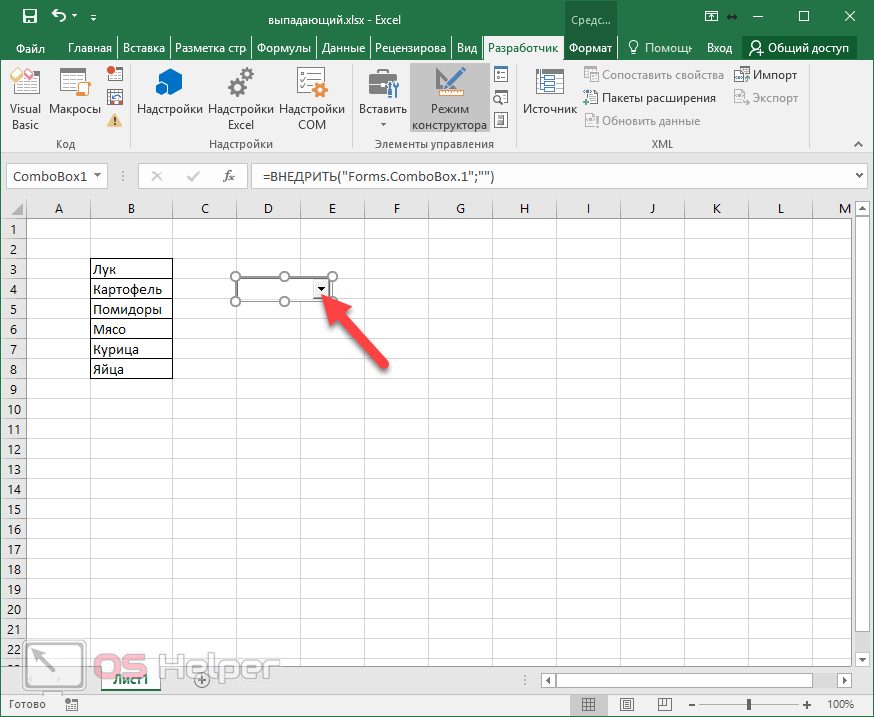Add a new sheet with plus button
Screen dimensions: 874x717
point(201,680)
